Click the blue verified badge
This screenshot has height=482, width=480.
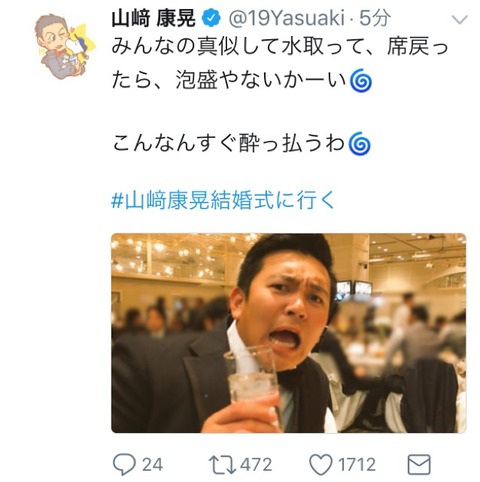click(x=212, y=18)
